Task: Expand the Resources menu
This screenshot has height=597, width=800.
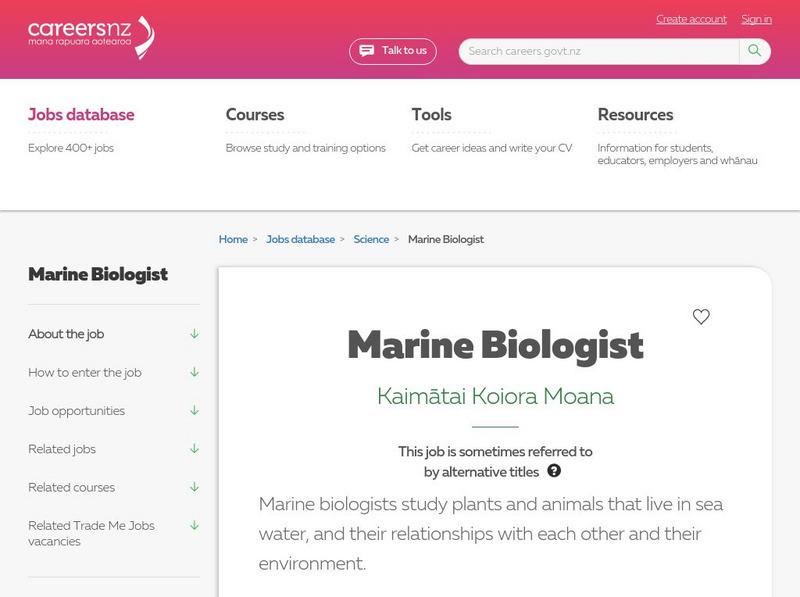Action: 635,115
